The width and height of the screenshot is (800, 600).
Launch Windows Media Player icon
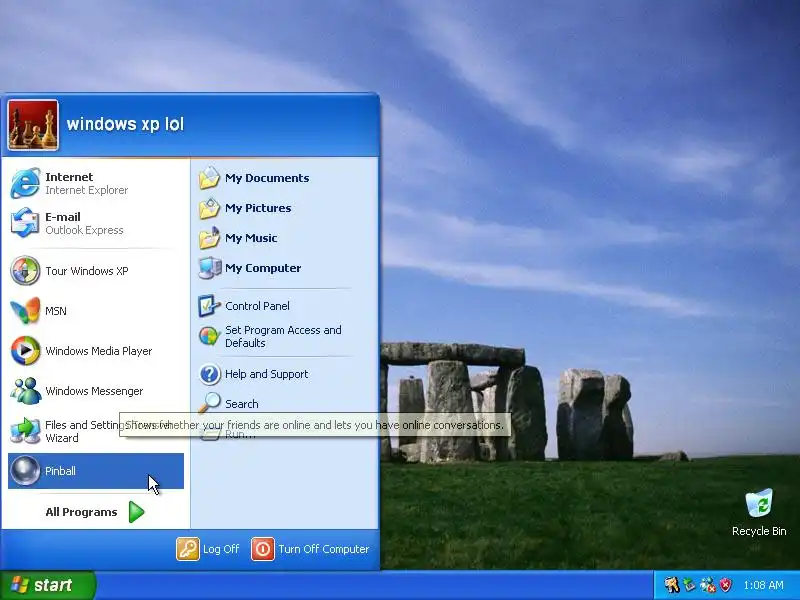point(25,351)
